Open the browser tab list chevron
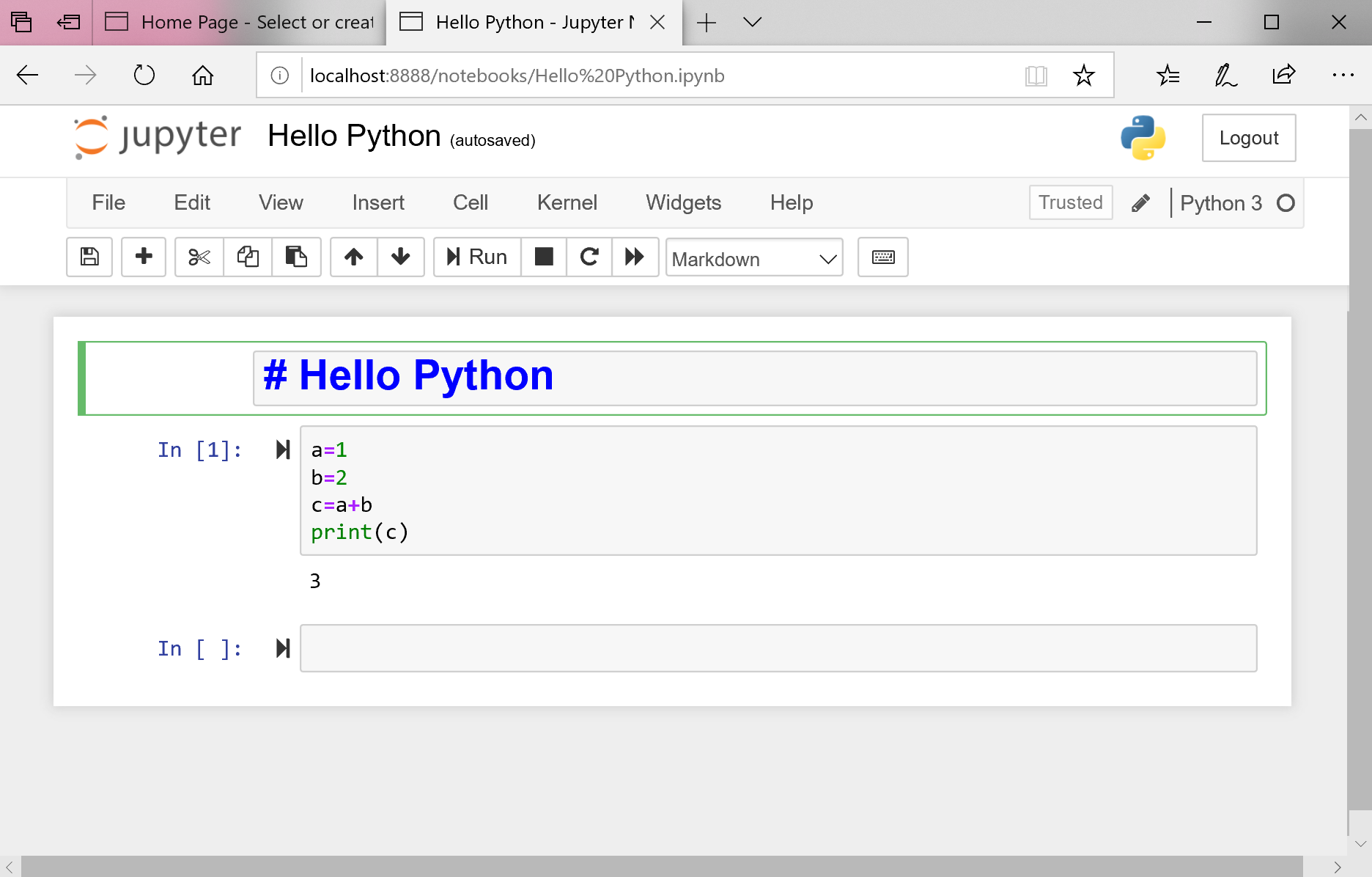Viewport: 1372px width, 877px height. coord(752,22)
